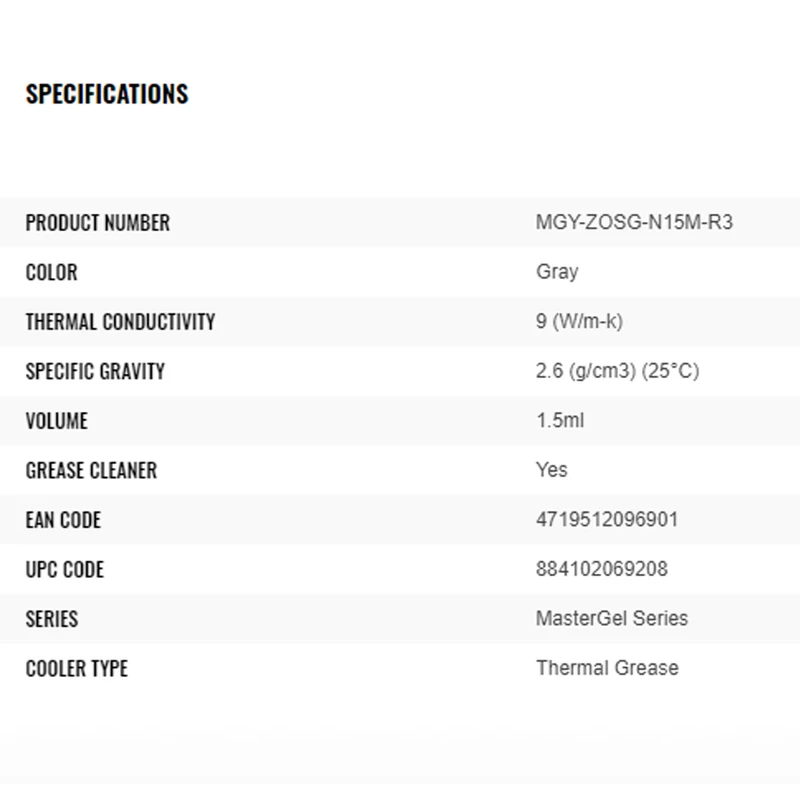Click the 2.6 (g/cm3) (25°C) value

[617, 371]
